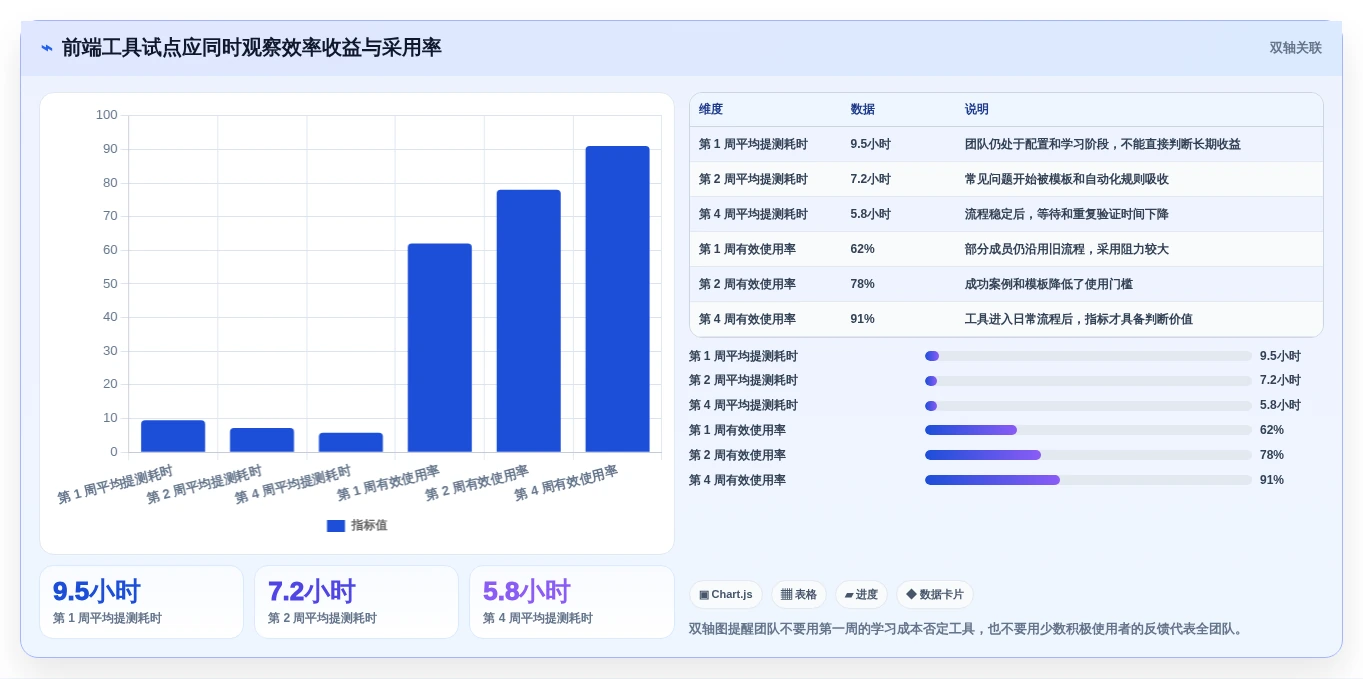
Task: Click description 成功案例和模板降低了使用门槛
Action: click(1048, 284)
